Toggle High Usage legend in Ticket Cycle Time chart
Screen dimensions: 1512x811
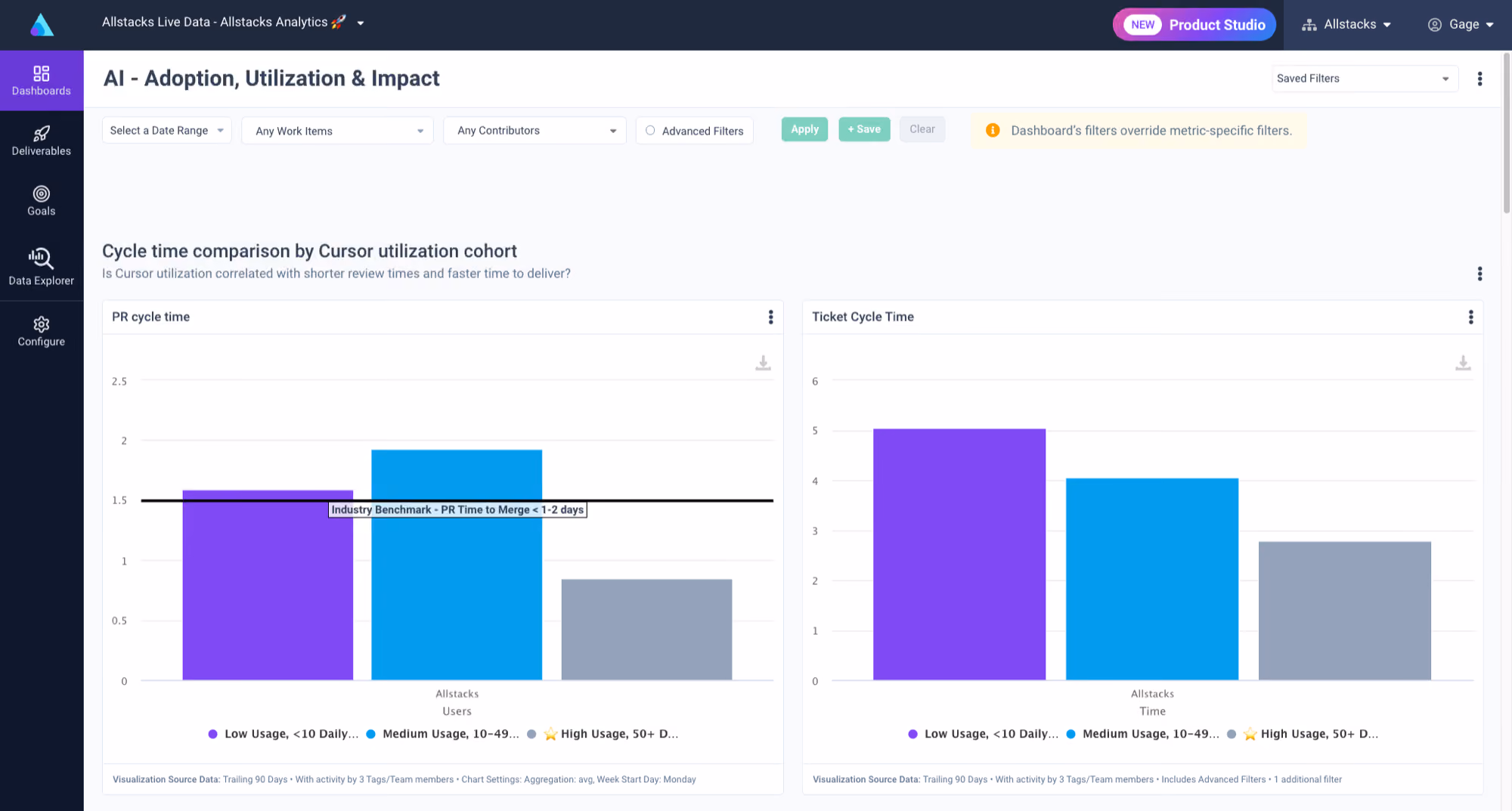[1303, 734]
